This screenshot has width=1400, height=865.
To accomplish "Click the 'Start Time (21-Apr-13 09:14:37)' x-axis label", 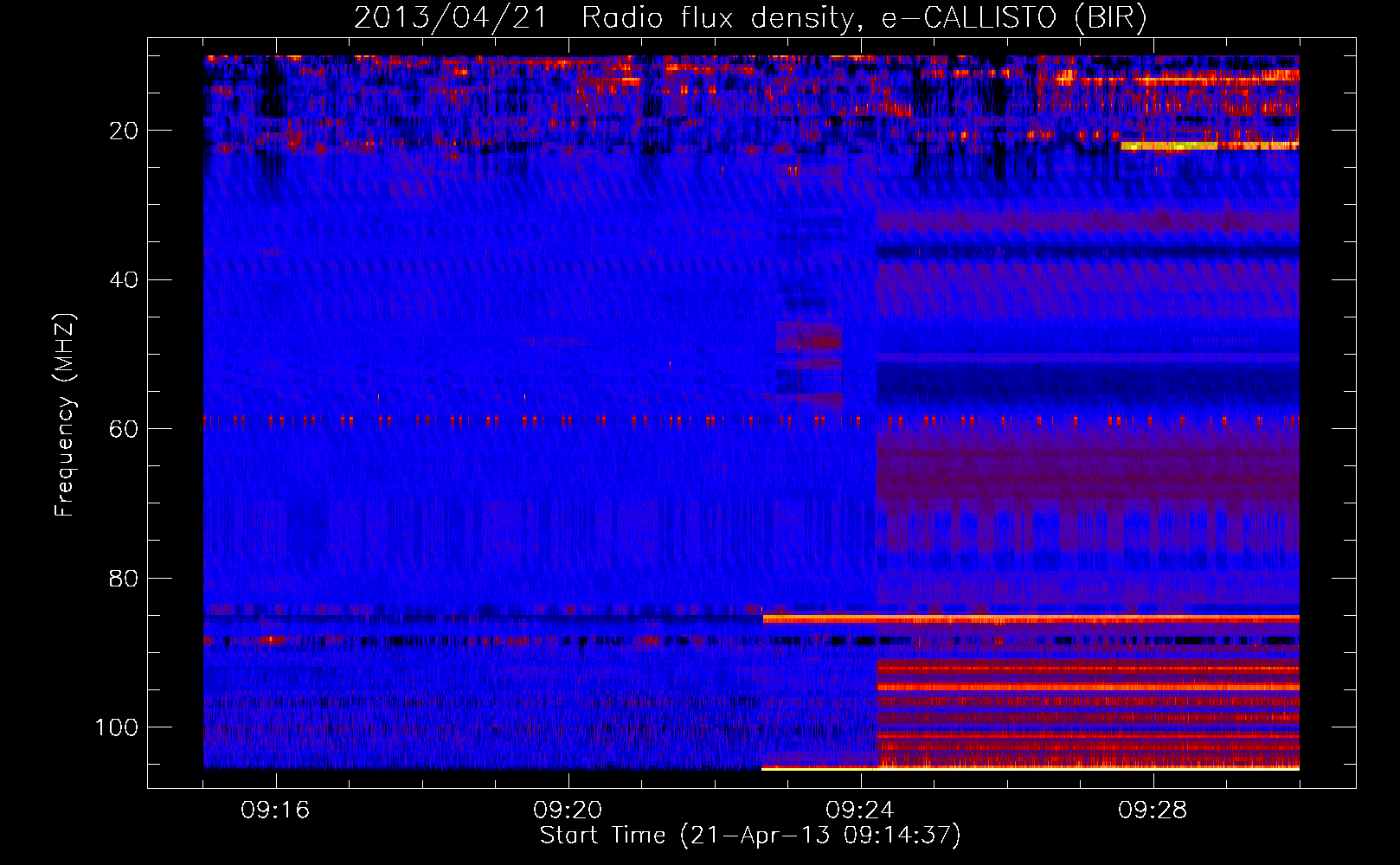I will pyautogui.click(x=750, y=836).
